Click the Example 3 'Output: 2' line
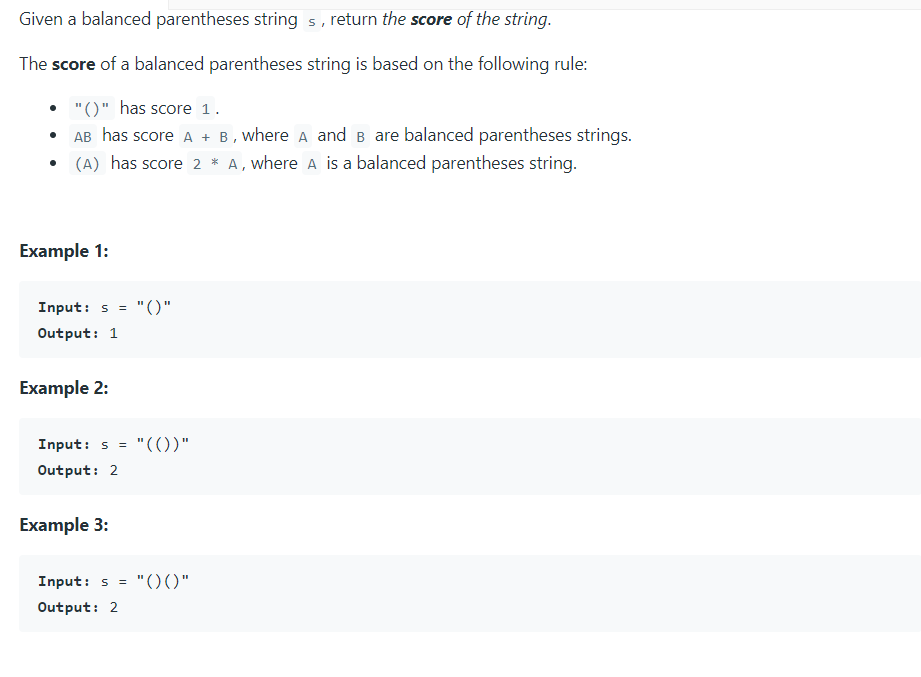Viewport: 921px width, 677px height. click(x=78, y=607)
